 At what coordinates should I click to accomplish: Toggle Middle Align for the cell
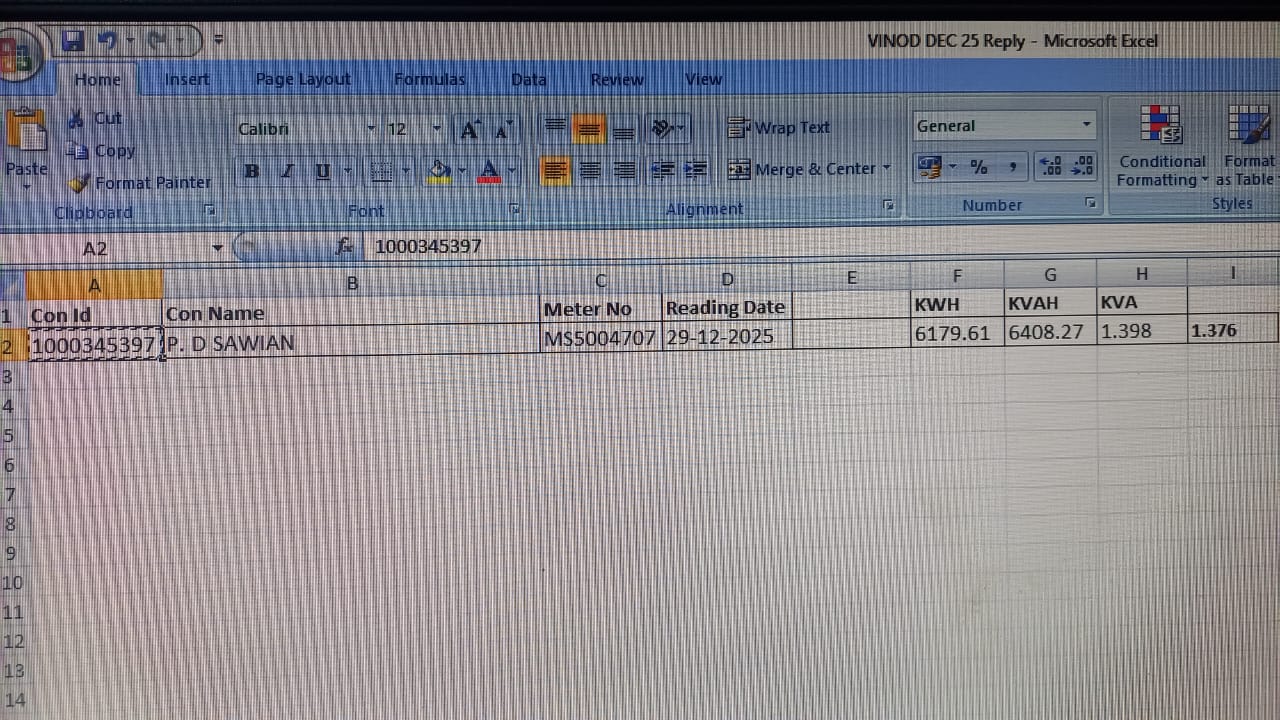click(589, 128)
